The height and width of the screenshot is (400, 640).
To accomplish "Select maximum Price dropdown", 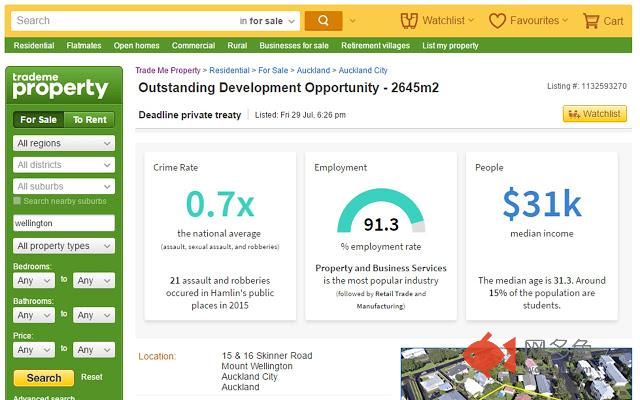I will click(x=94, y=350).
